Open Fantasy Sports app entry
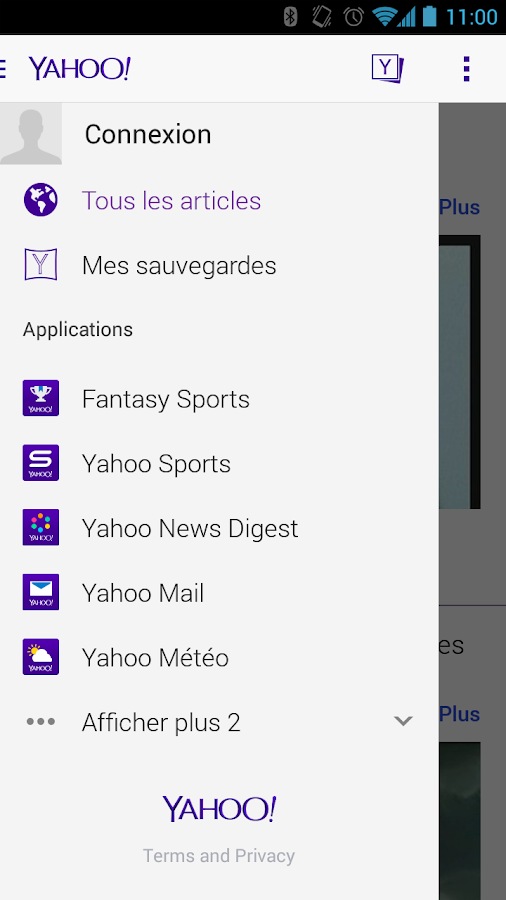The height and width of the screenshot is (900, 506). [x=166, y=399]
